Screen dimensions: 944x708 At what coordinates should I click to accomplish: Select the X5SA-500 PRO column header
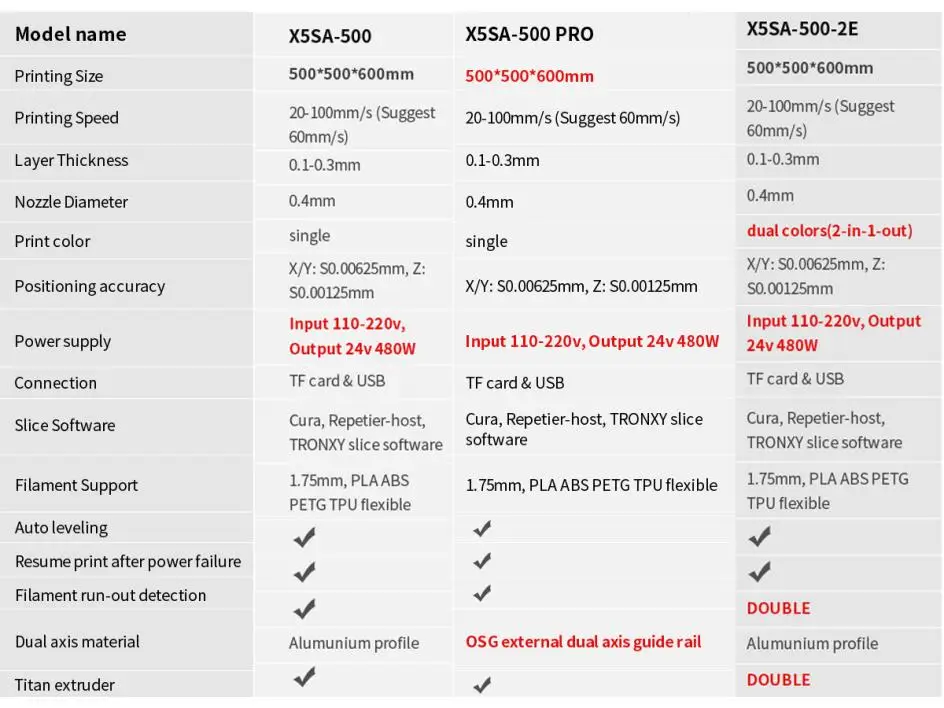coord(529,34)
